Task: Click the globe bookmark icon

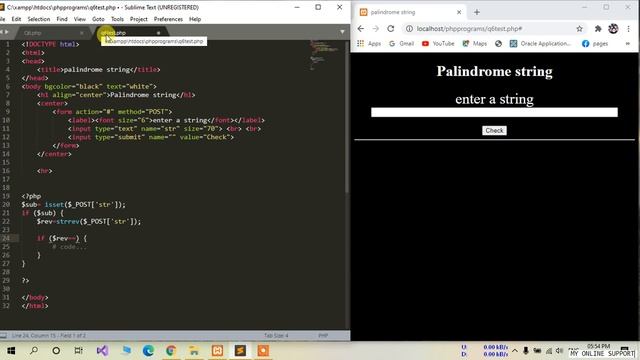Action: [x=498, y=43]
